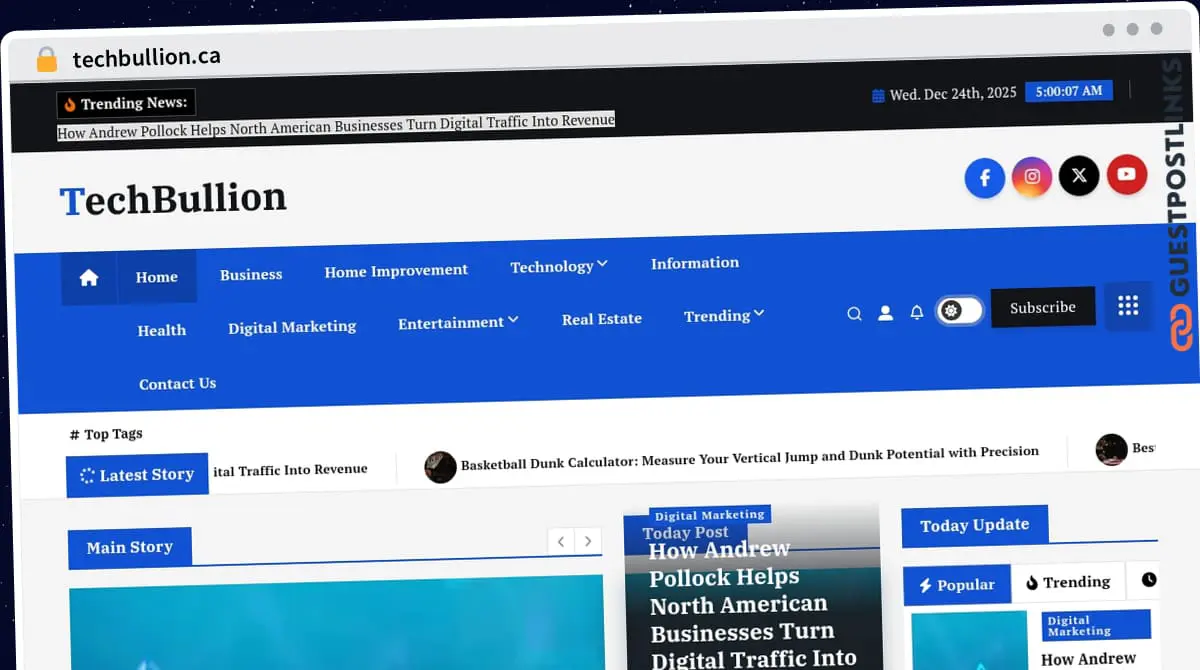Open the Basketball Dunk Calculator story link
The width and height of the screenshot is (1200, 670).
(749, 456)
